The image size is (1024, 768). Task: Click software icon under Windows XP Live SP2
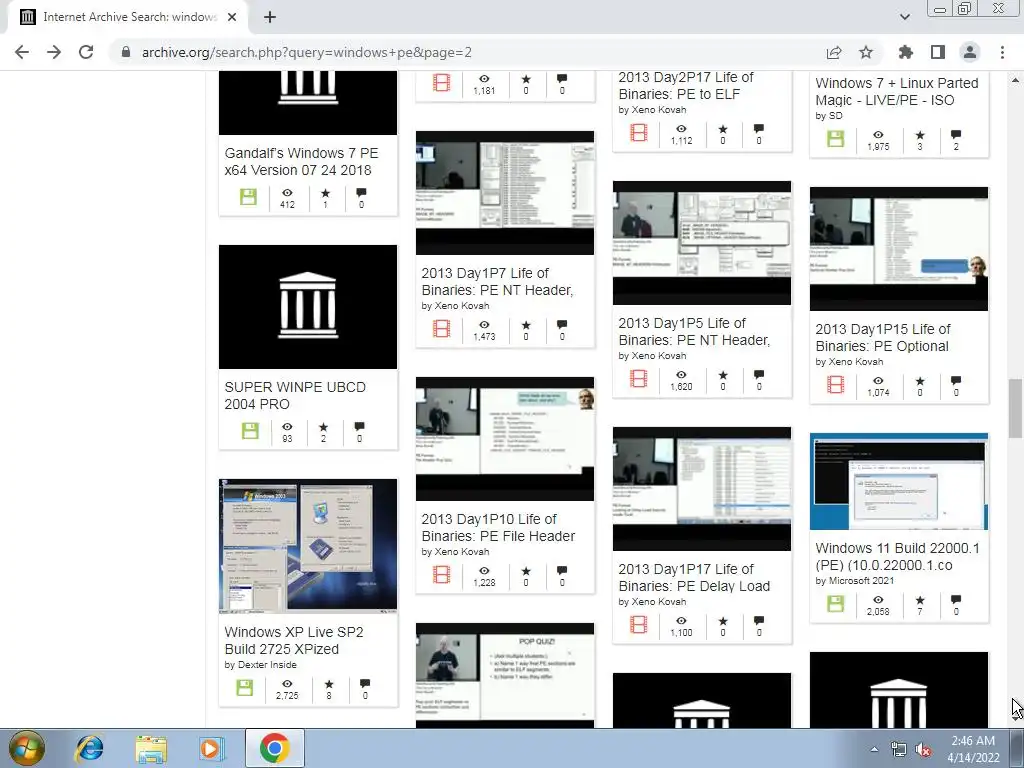[x=245, y=688]
